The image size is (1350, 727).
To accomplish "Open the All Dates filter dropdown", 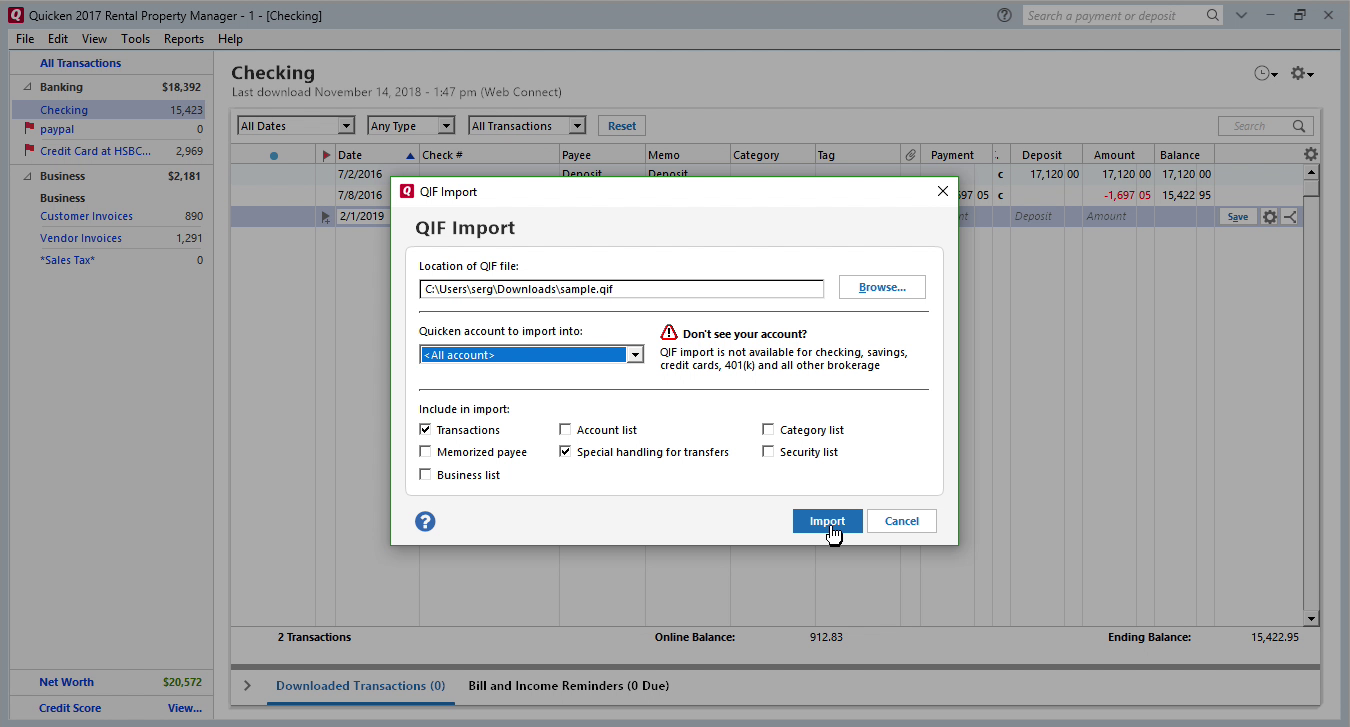I will 346,126.
